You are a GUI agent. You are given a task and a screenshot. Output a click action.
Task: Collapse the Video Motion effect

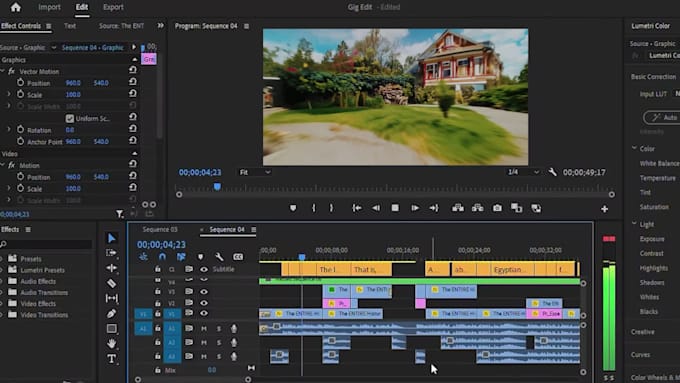[3, 165]
